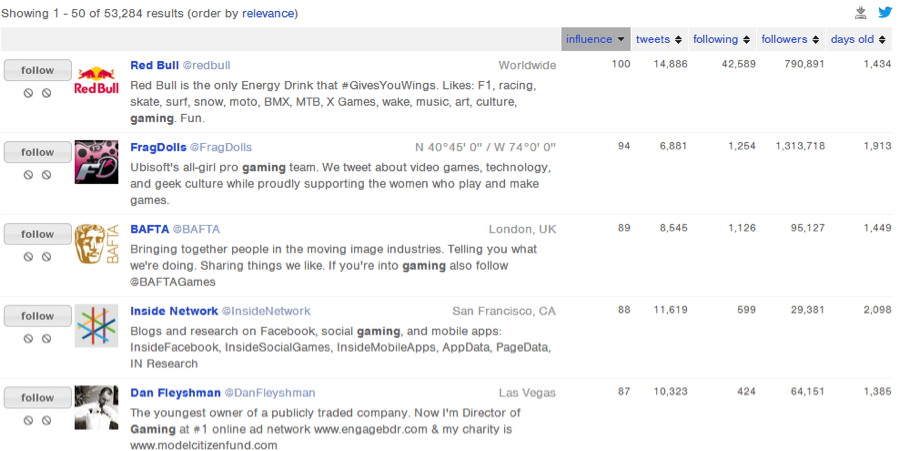Click Red Bull's influence score 100
900x451 pixels.
pyautogui.click(x=621, y=64)
